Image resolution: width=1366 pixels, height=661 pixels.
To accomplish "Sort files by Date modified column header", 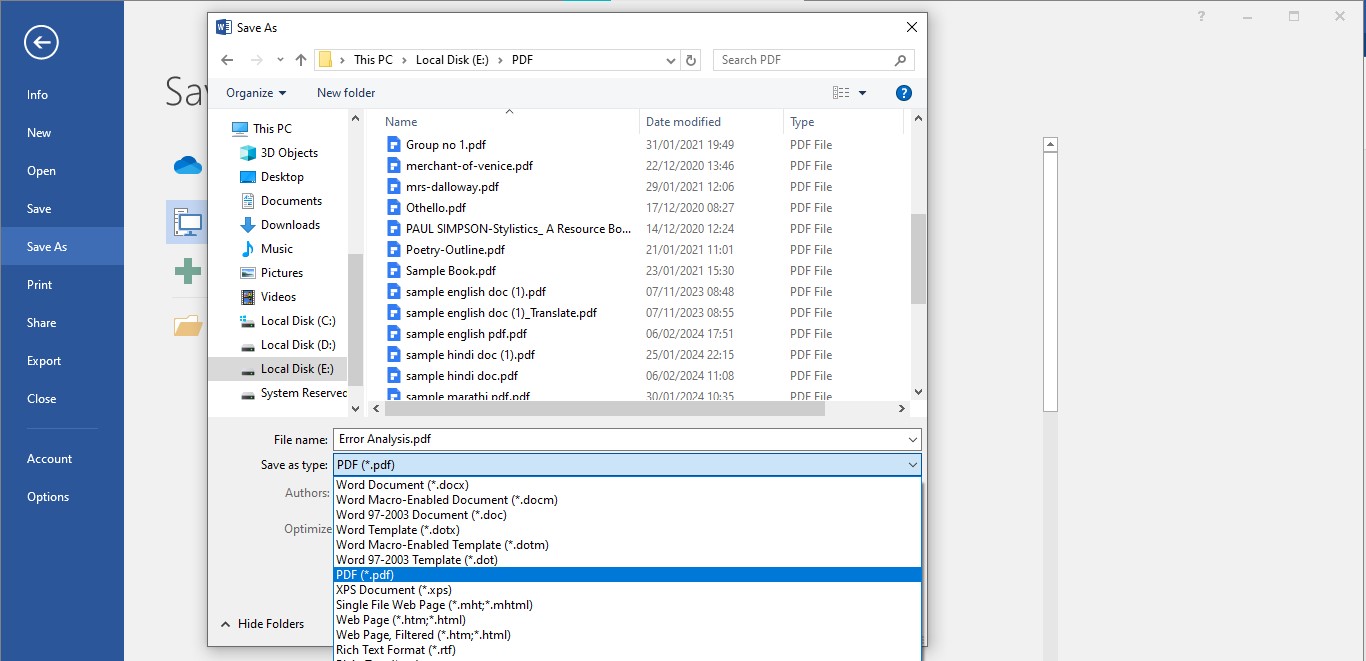I will coord(683,122).
